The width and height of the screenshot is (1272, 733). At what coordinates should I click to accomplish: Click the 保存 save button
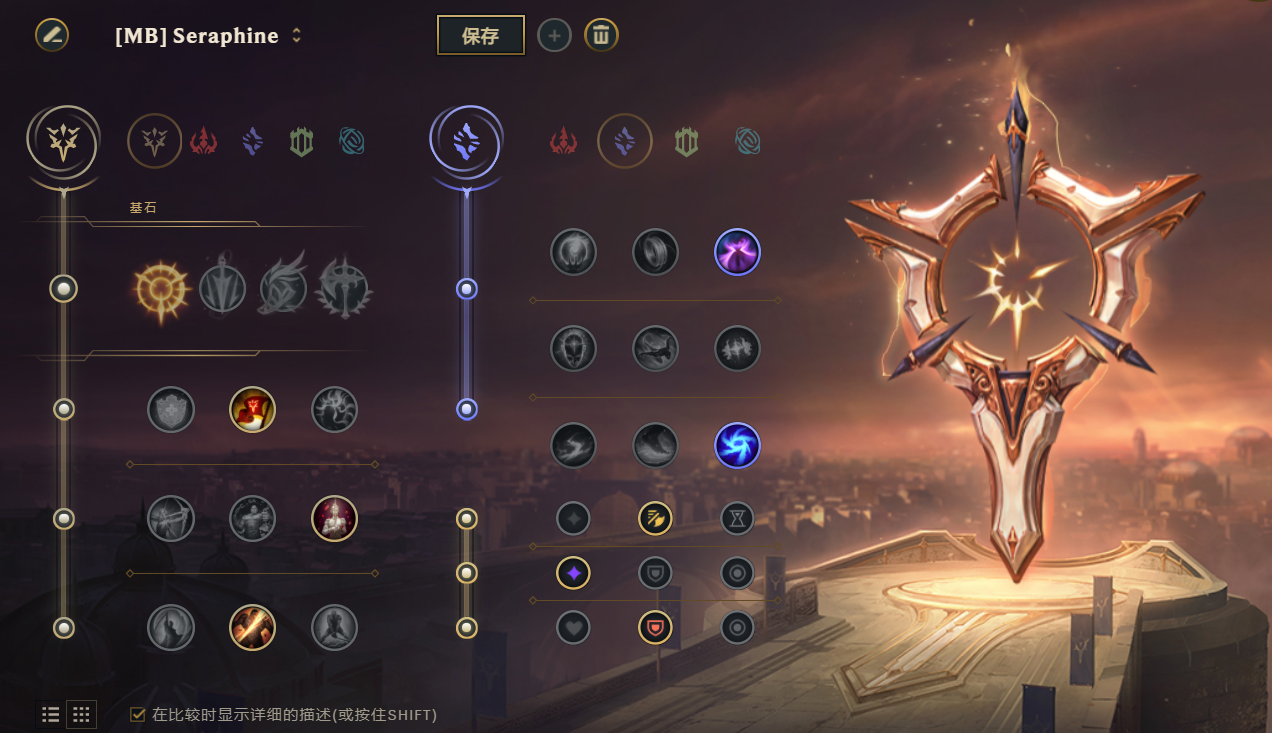click(481, 36)
